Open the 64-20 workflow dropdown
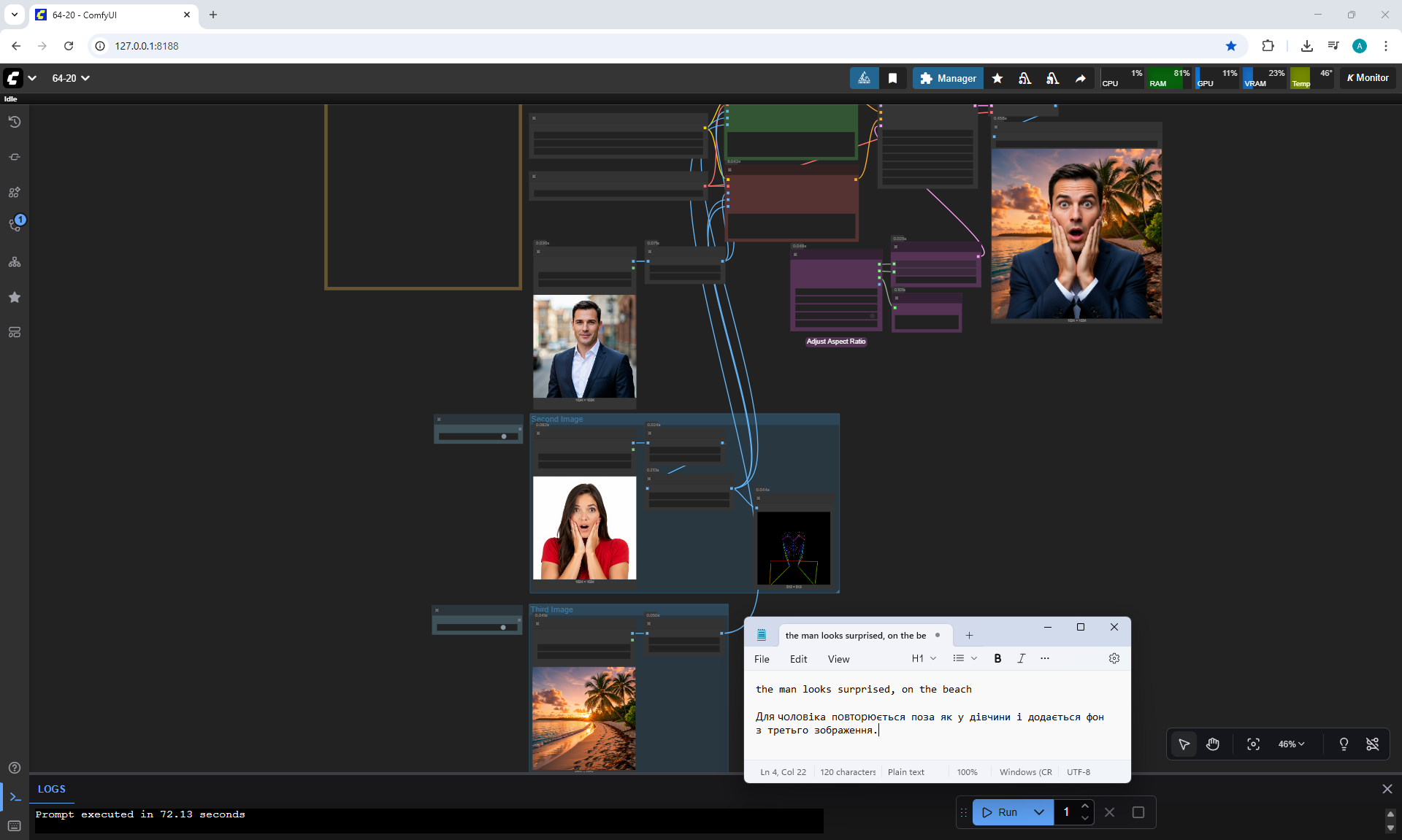 click(71, 78)
